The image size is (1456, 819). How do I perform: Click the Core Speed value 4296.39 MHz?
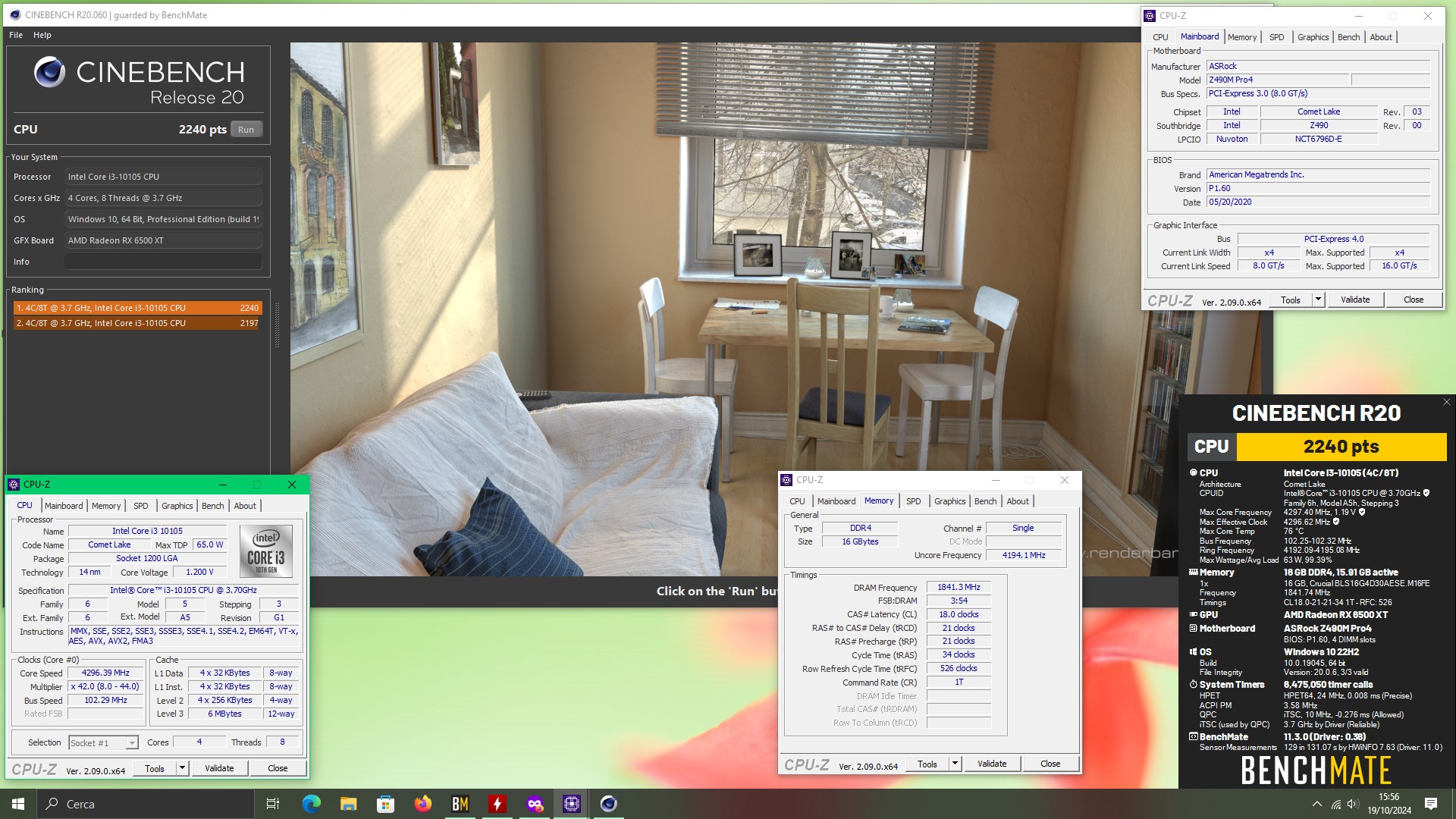pos(105,673)
